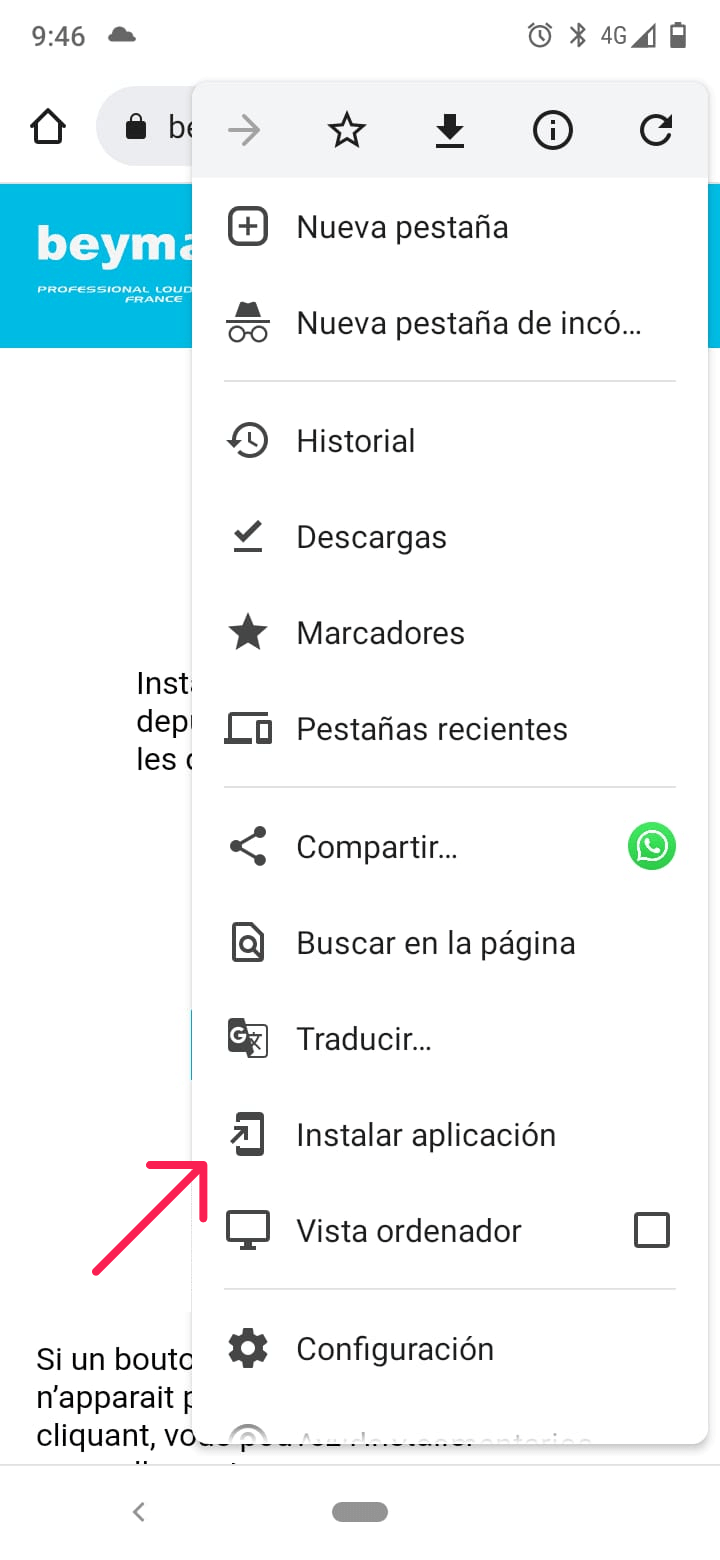Open page info circle icon
Image resolution: width=720 pixels, height=1560 pixels.
click(x=552, y=130)
